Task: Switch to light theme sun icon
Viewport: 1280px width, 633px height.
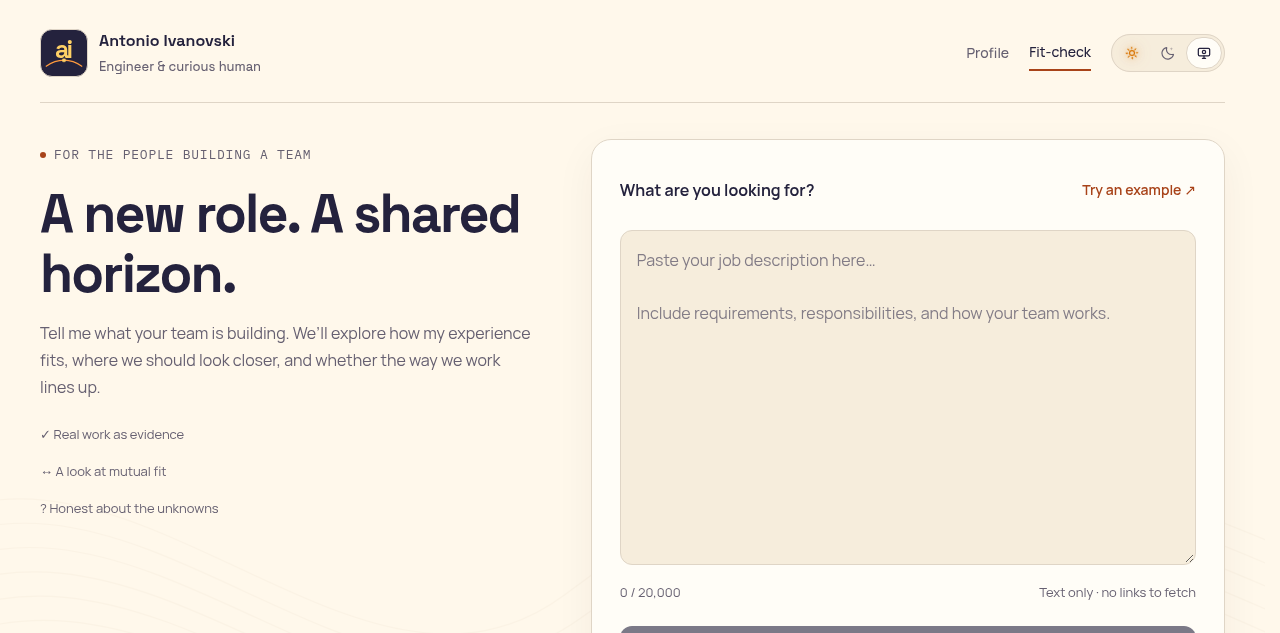Action: 1132,53
